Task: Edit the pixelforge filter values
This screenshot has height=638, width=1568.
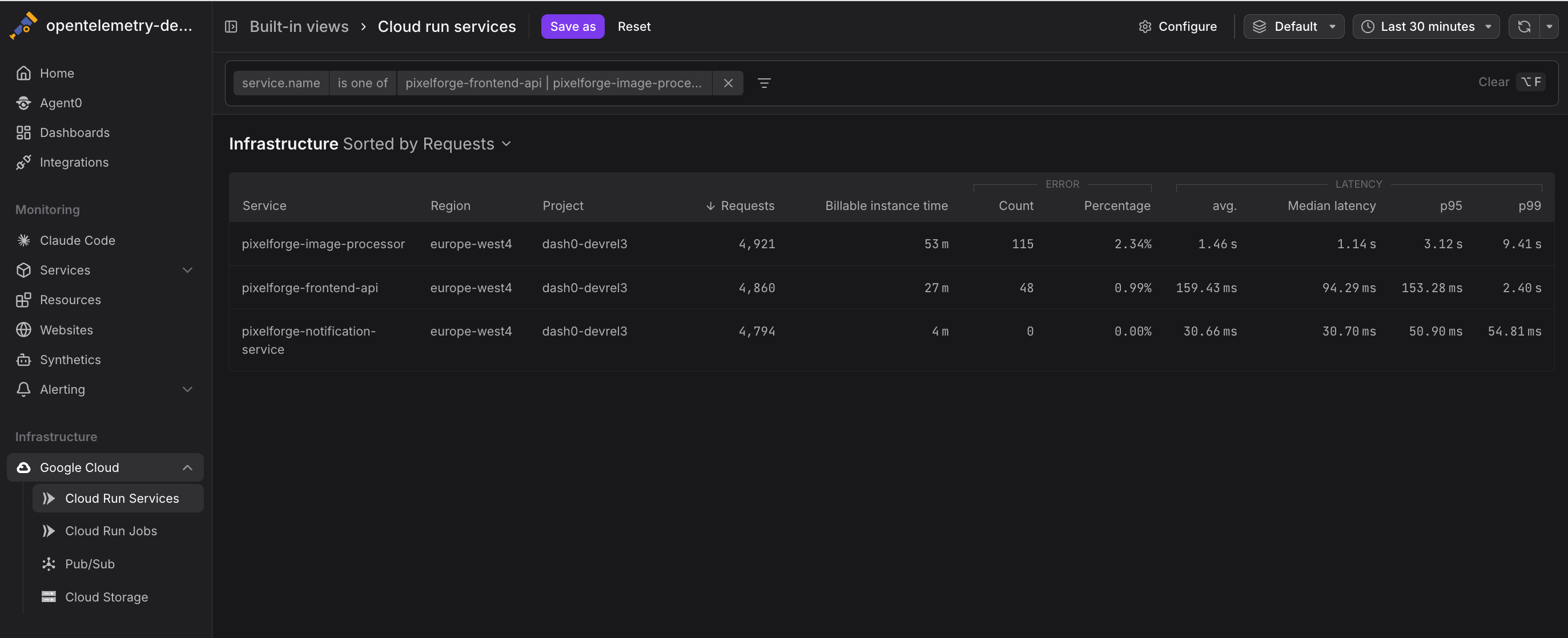Action: [x=553, y=83]
